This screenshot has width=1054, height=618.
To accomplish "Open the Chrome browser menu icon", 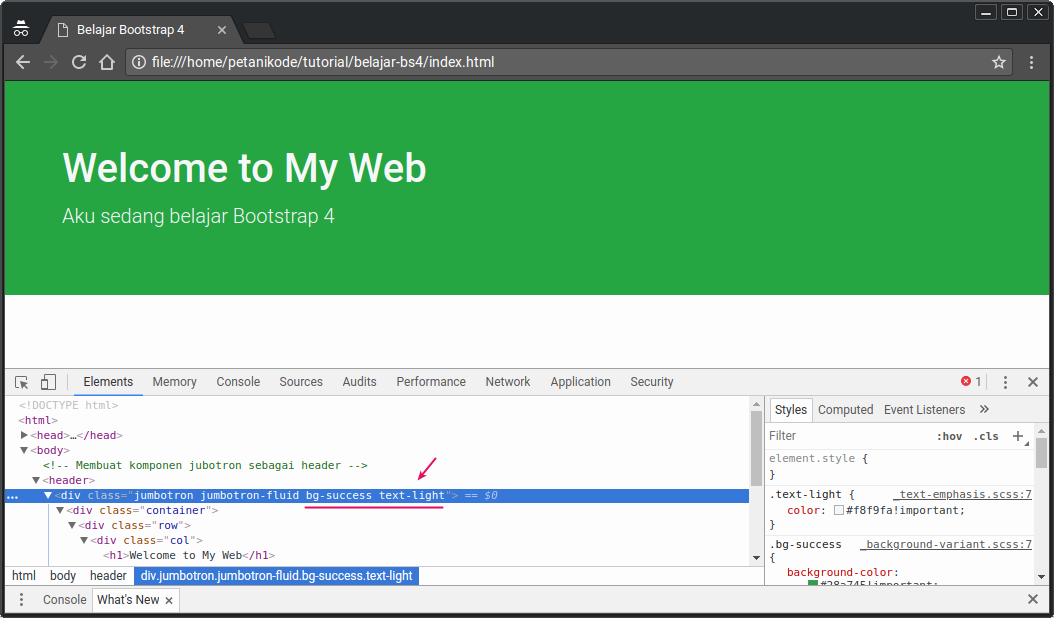I will [1032, 62].
